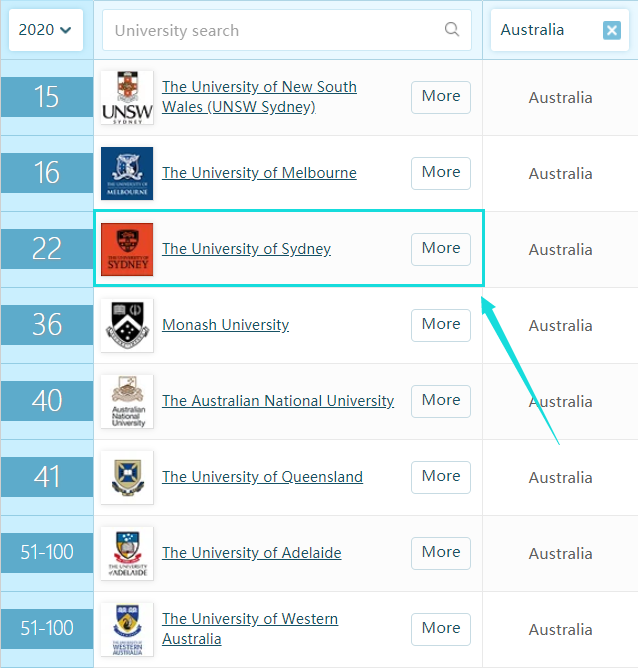Select the rank 36 cell
Screen dimensions: 638x668
pyautogui.click(x=47, y=325)
